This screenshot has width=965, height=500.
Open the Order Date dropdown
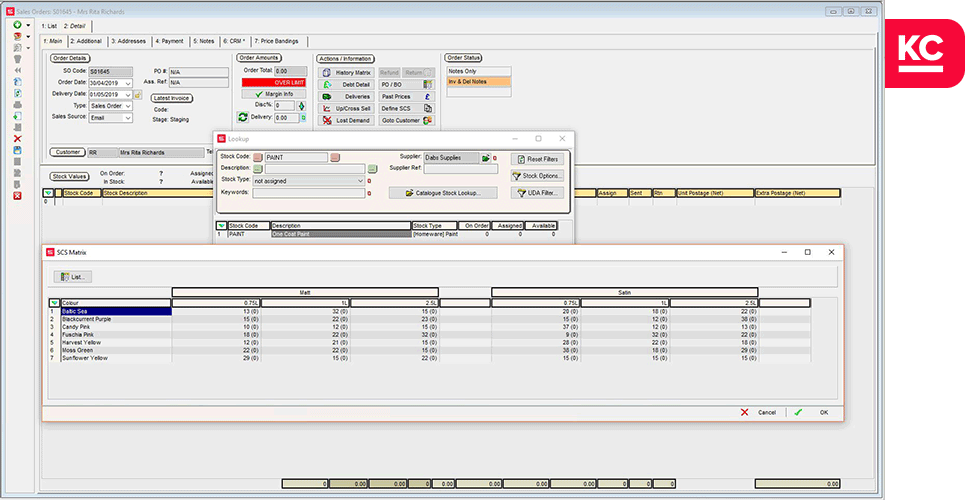[x=128, y=83]
